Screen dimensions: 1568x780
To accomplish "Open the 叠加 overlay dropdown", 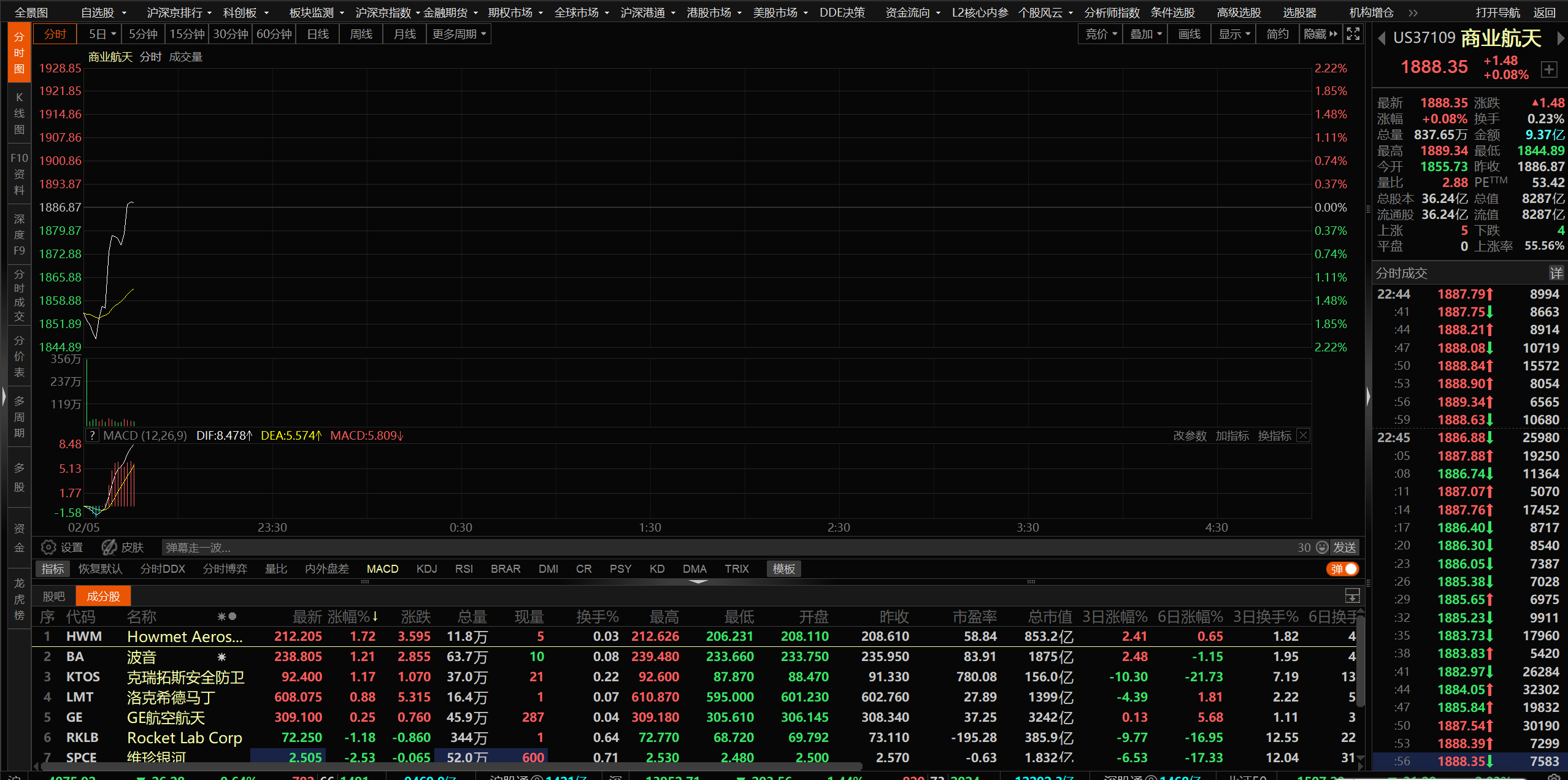I will [1145, 34].
